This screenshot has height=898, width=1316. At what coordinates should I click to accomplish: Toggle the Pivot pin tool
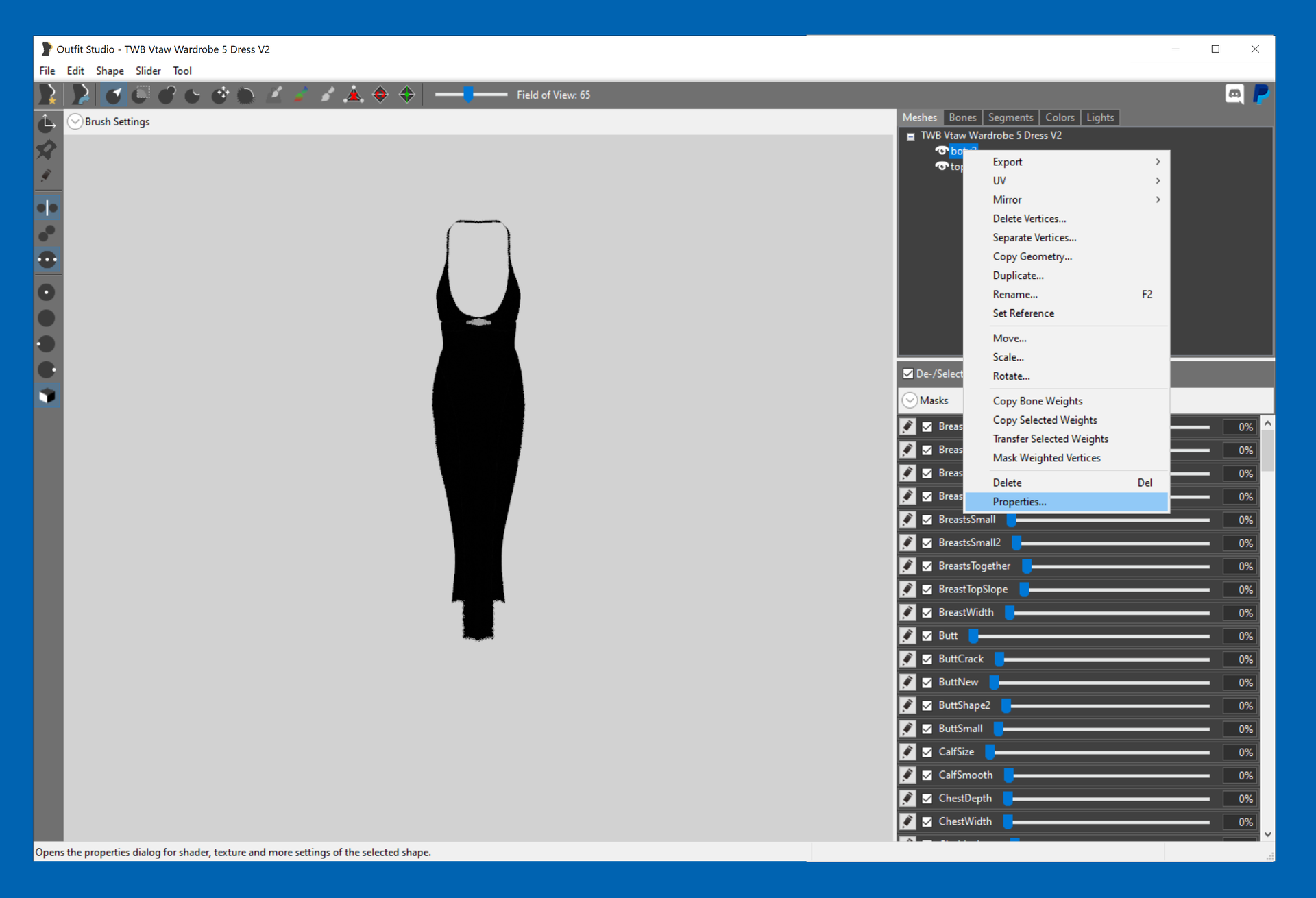click(47, 149)
